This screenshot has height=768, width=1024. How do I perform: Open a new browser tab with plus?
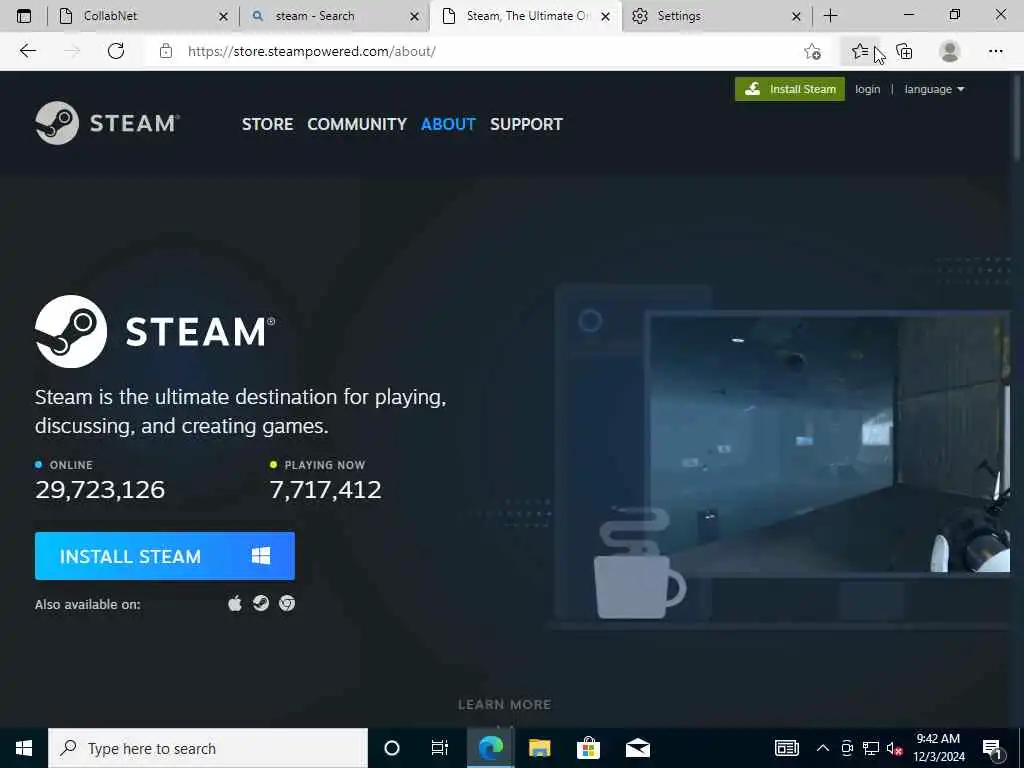click(831, 16)
